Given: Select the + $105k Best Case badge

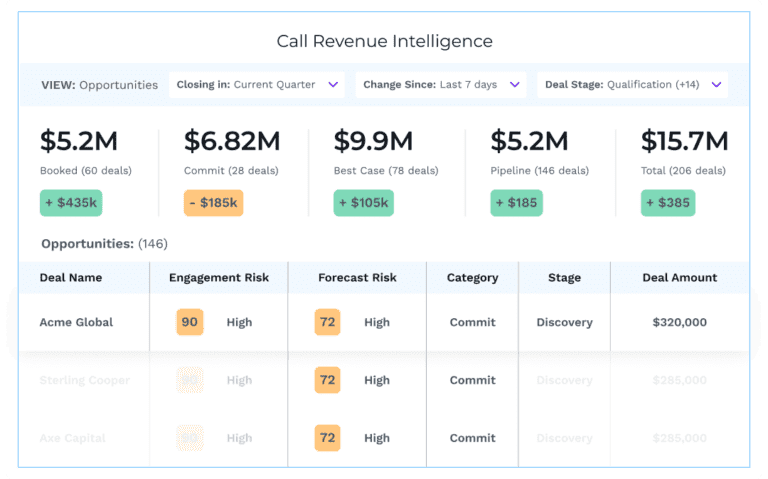Looking at the screenshot, I should [363, 203].
